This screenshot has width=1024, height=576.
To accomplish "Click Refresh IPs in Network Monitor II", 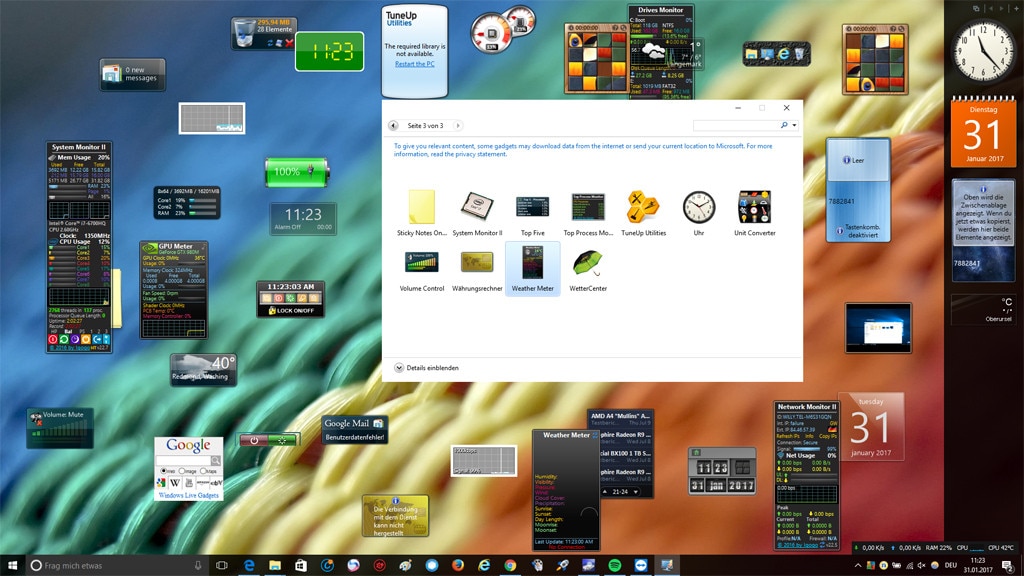I will (787, 436).
